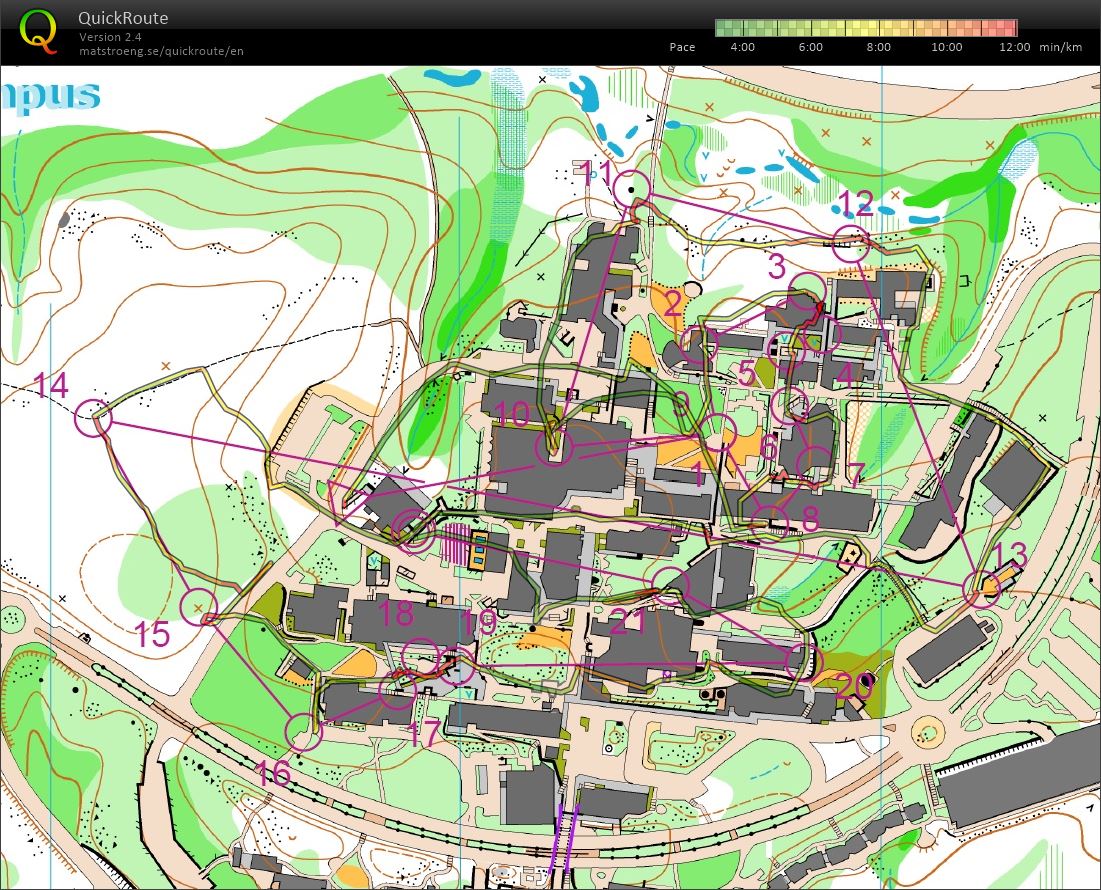This screenshot has height=890, width=1101.
Task: Click the QuickRoute Q logo
Action: (40, 30)
